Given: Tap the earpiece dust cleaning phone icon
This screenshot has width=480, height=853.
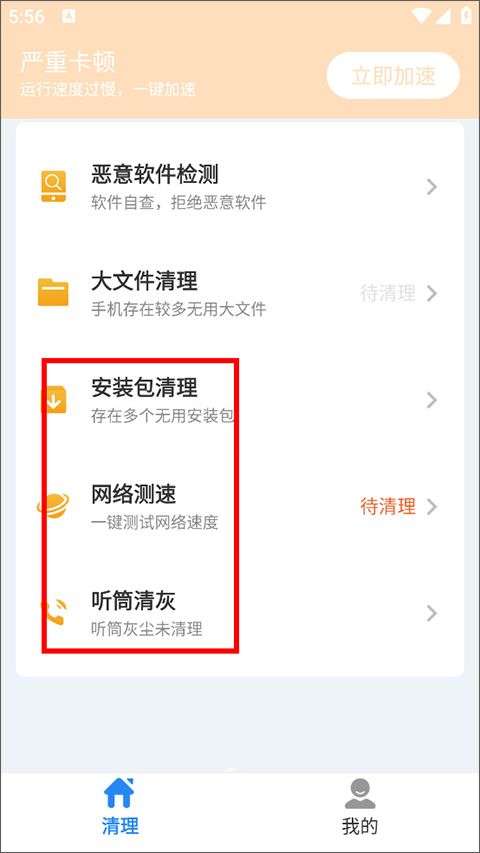Looking at the screenshot, I should [54, 611].
